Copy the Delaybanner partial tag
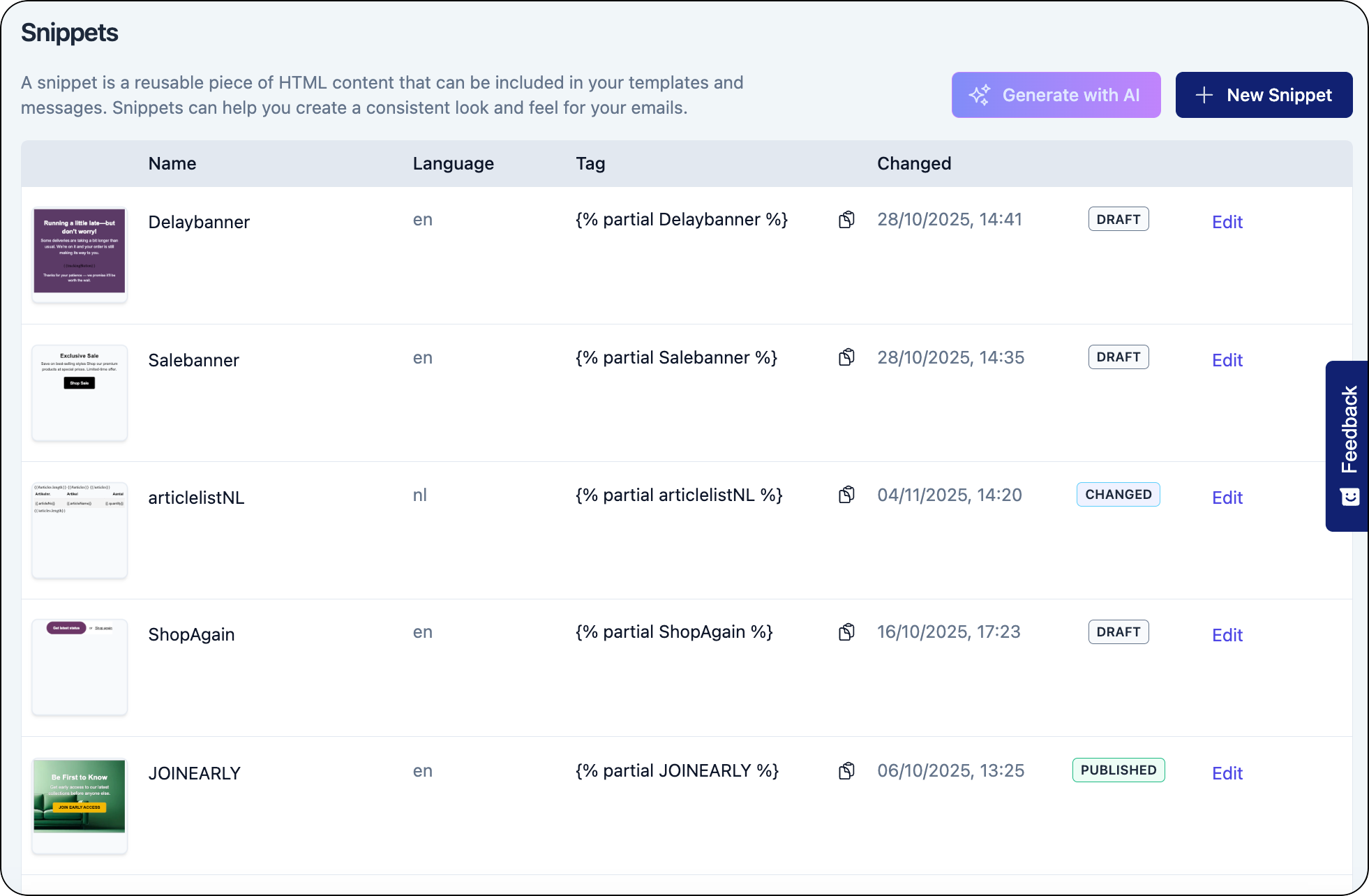The image size is (1369, 896). (847, 219)
